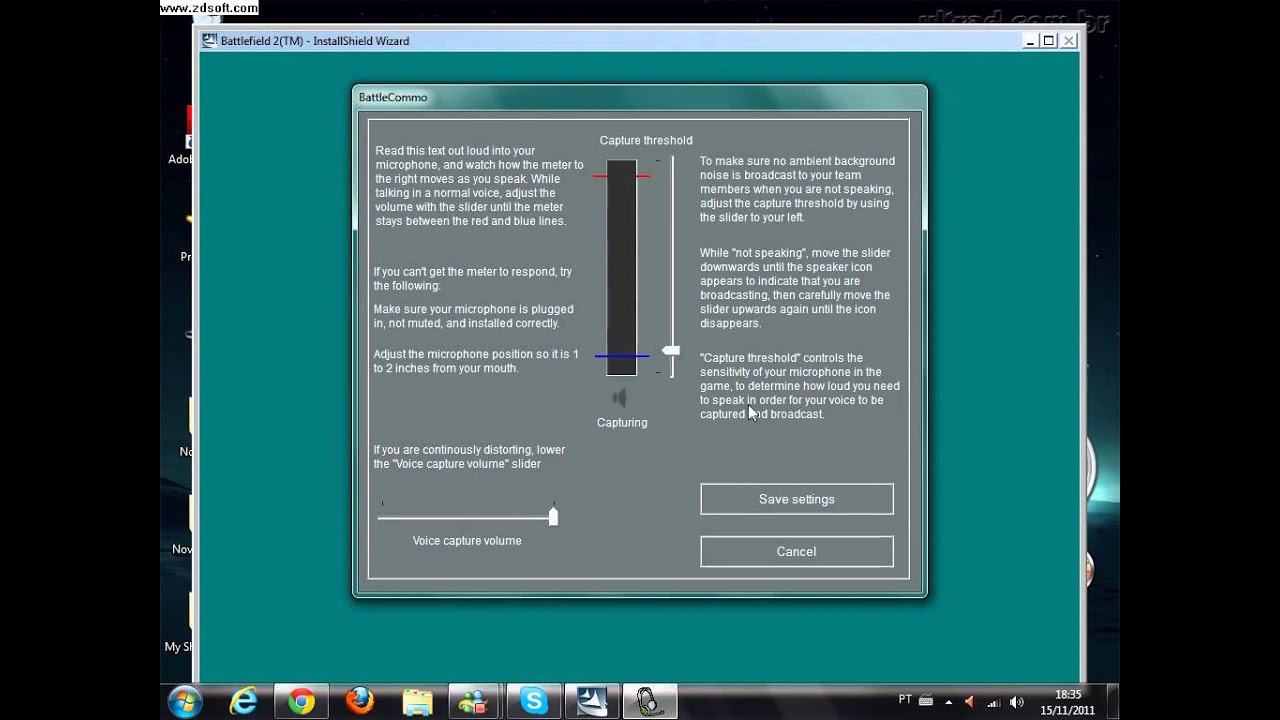Open Firefox from the taskbar
This screenshot has height=720, width=1280.
[x=359, y=701]
